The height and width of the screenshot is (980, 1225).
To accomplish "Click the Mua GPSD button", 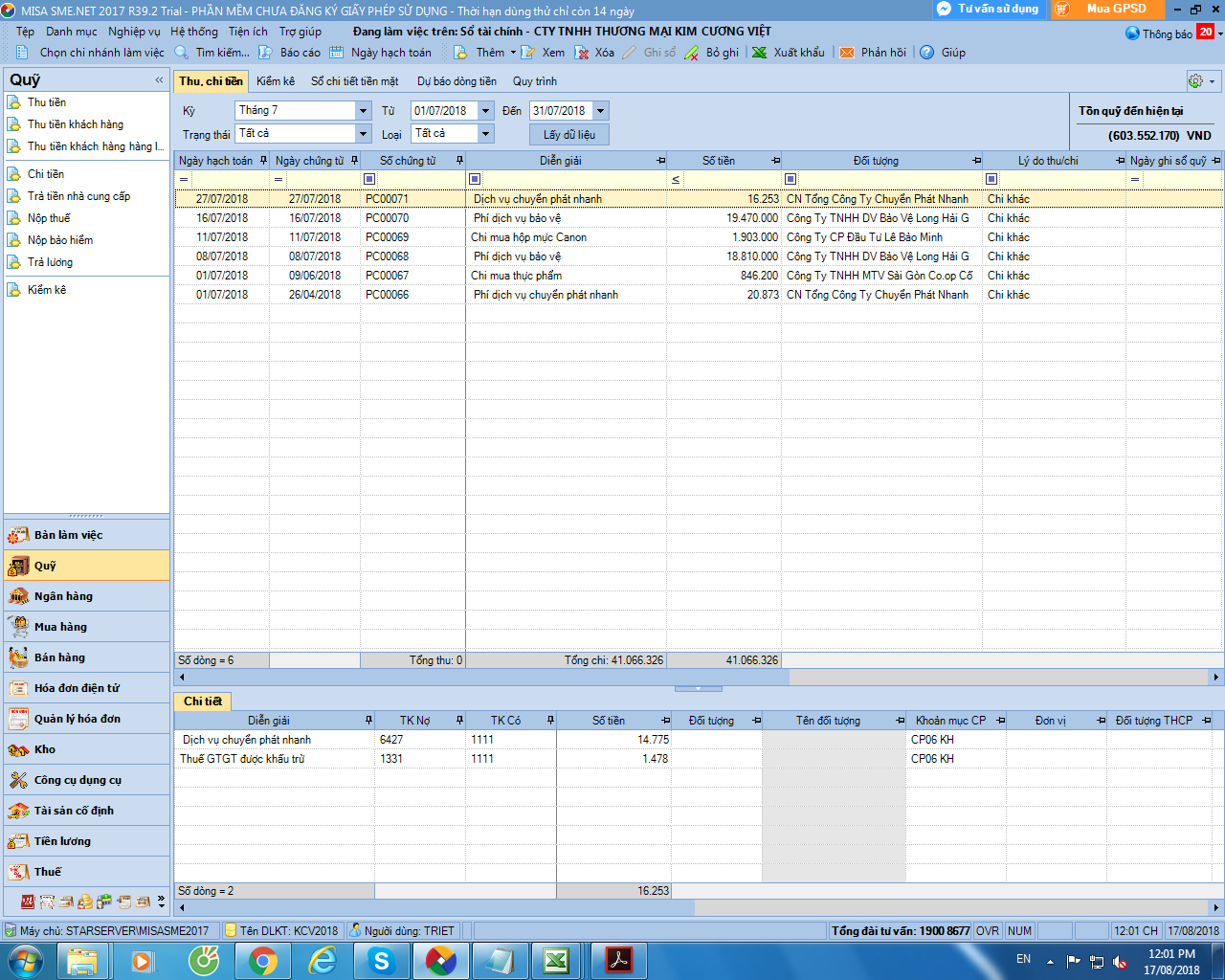I will coord(1107,9).
